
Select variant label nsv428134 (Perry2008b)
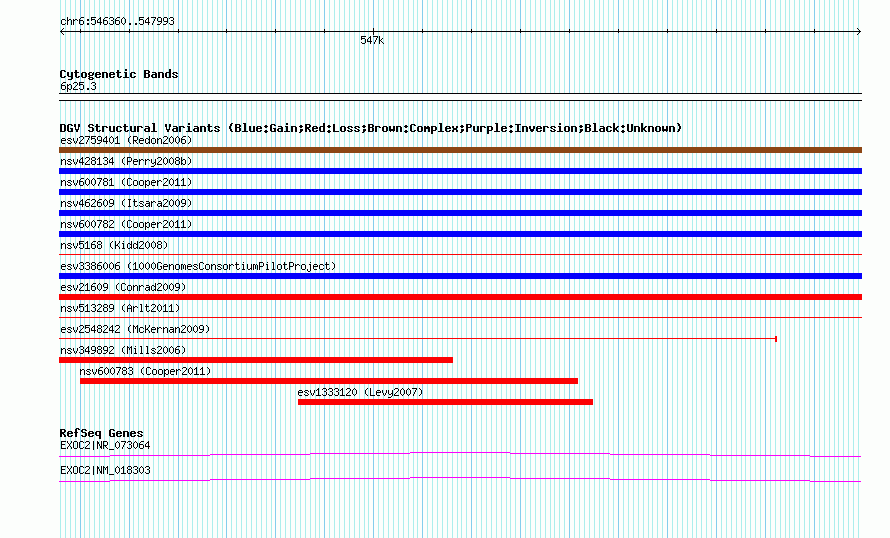click(126, 161)
